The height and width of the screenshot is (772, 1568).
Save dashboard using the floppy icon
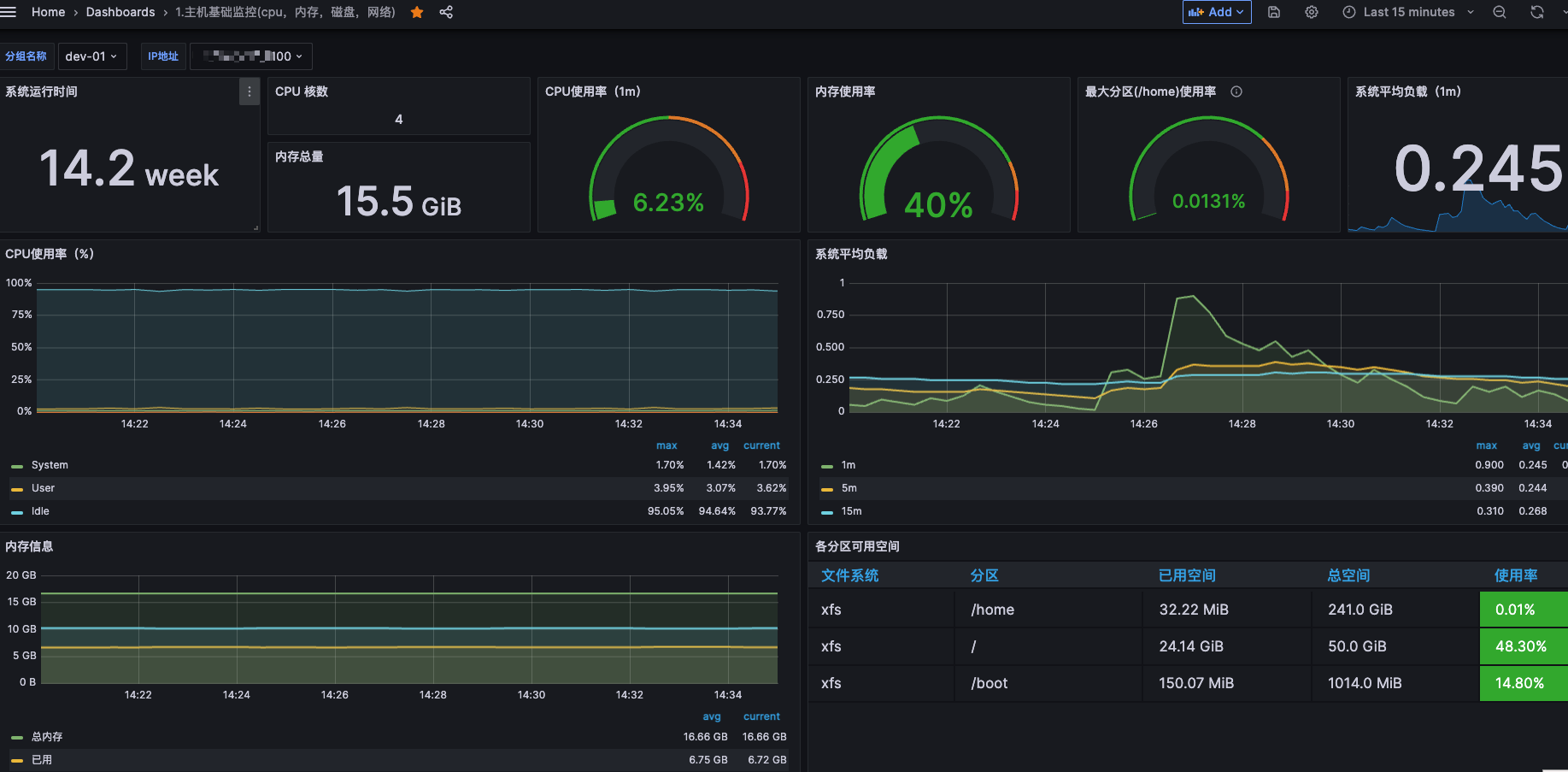click(1273, 12)
